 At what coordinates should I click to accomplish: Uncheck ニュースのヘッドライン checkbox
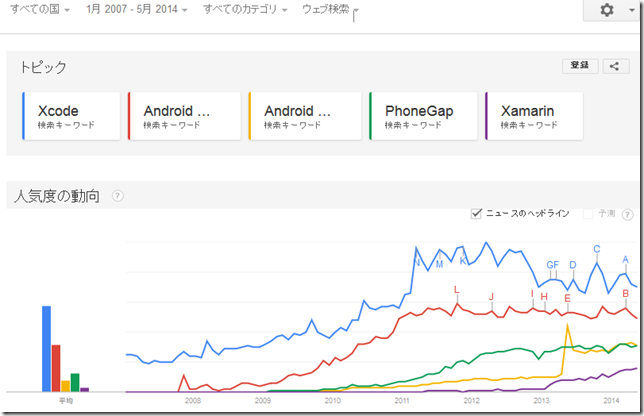(476, 214)
